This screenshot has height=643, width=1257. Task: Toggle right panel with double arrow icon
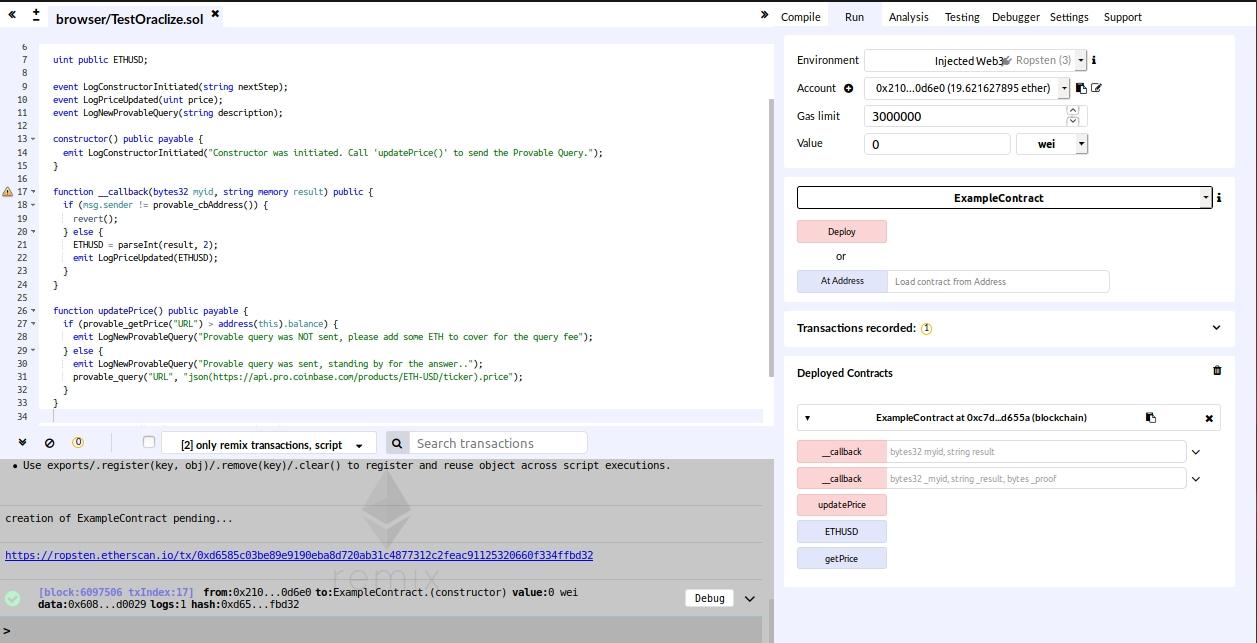(x=764, y=15)
